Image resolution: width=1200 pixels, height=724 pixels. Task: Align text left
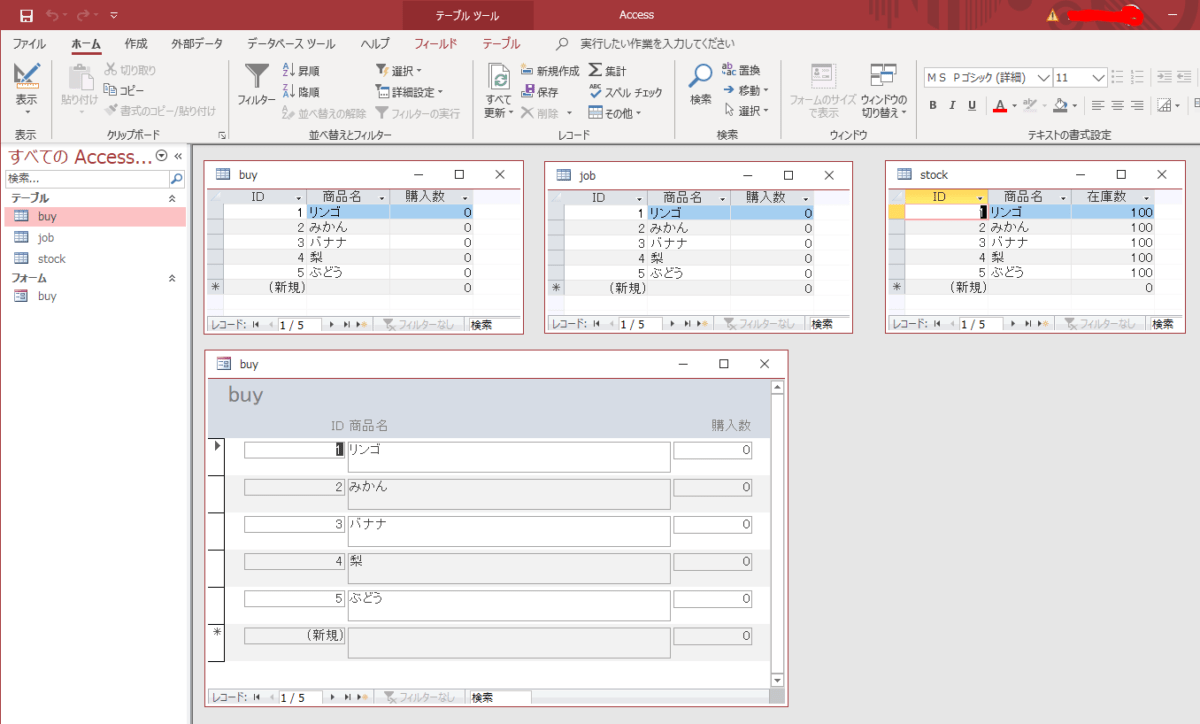(1098, 105)
